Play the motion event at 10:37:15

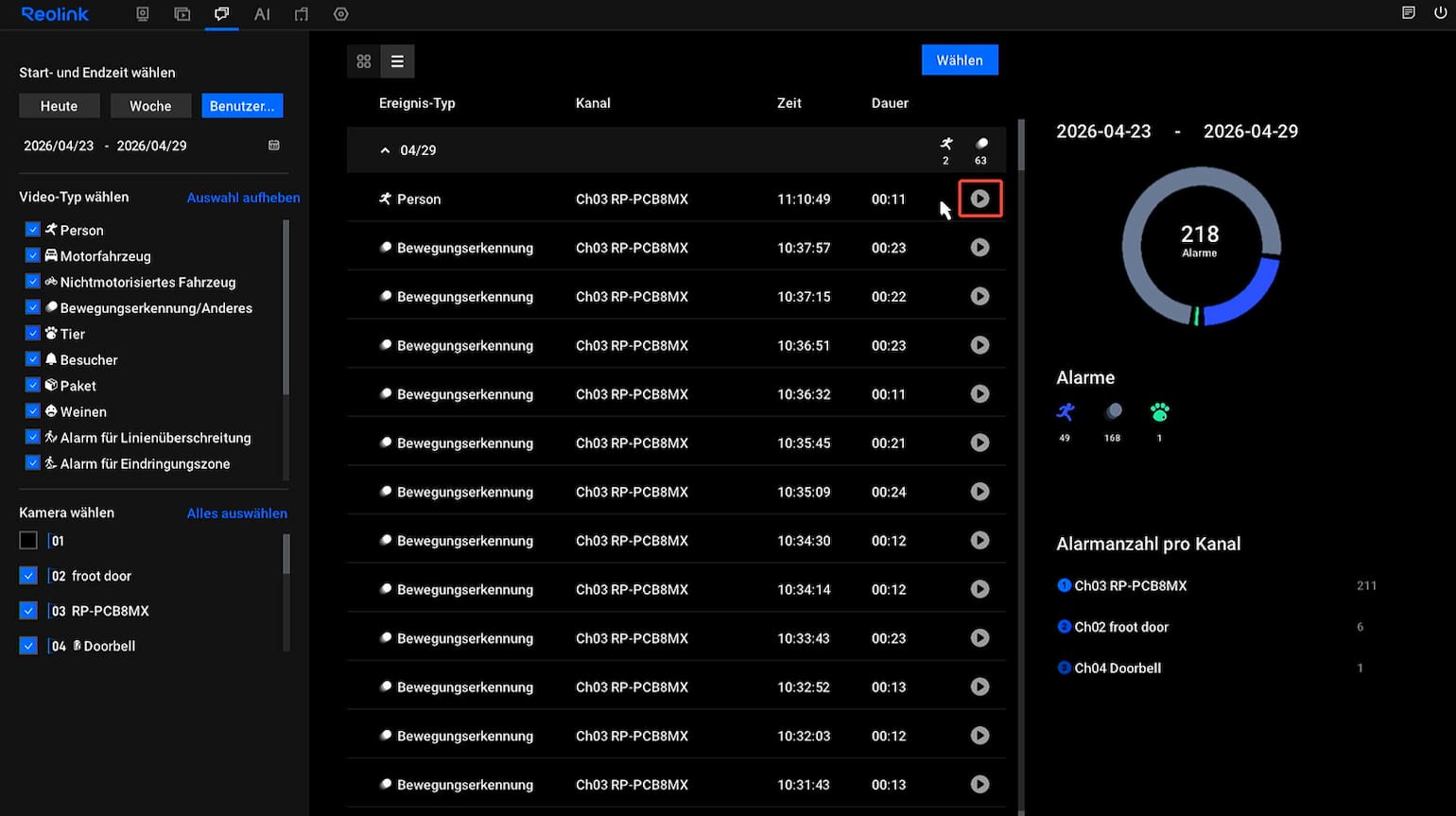[x=980, y=296]
